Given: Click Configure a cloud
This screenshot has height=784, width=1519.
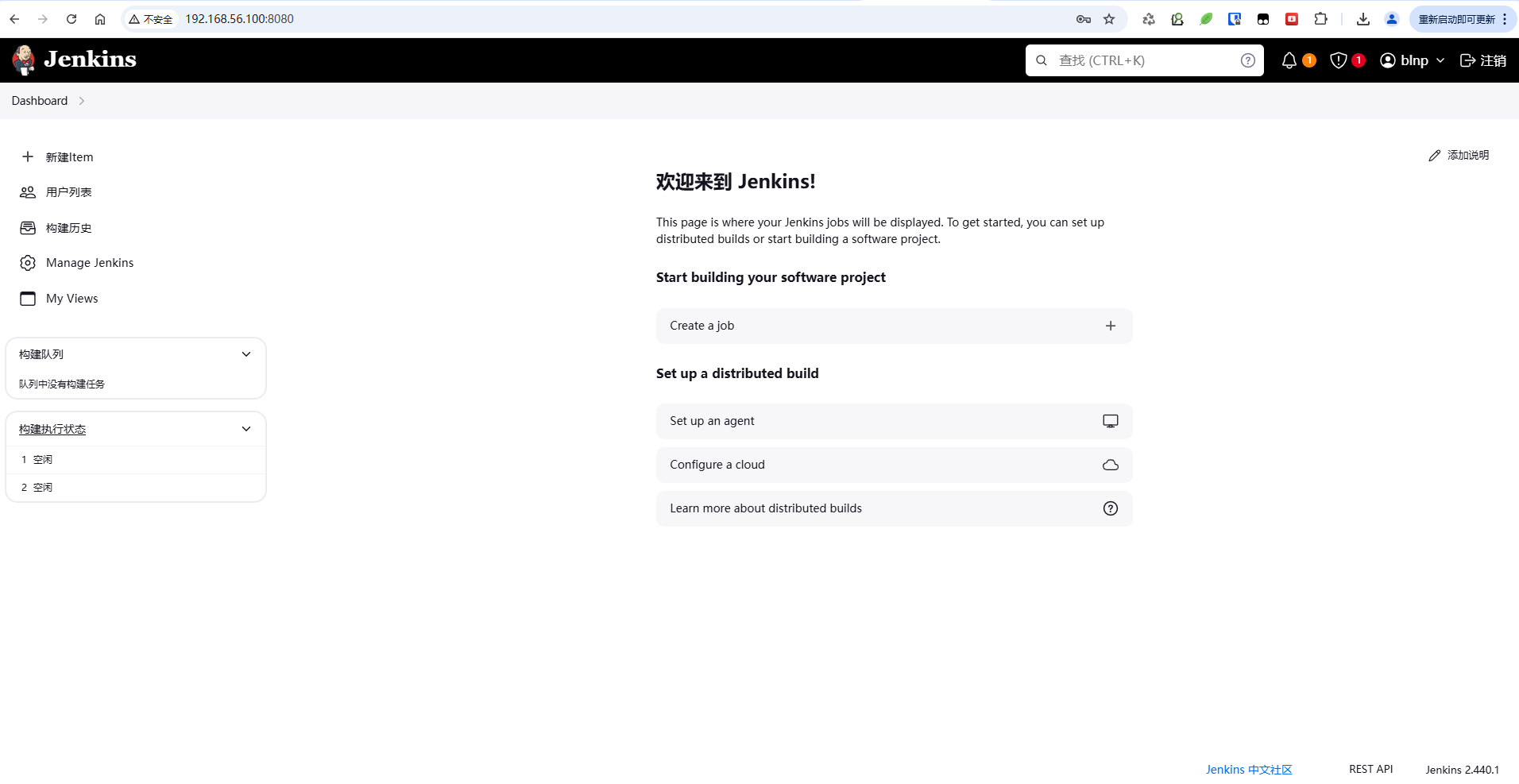Looking at the screenshot, I should [x=894, y=465].
